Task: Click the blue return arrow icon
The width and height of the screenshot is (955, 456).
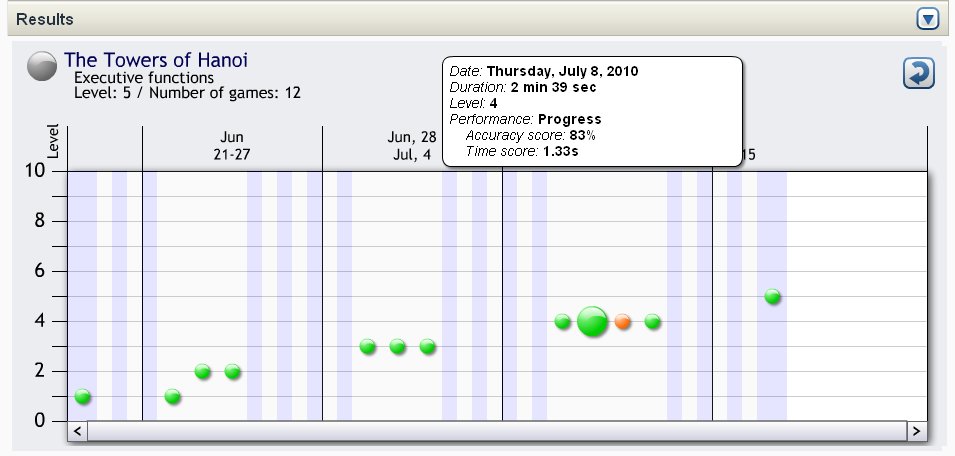Action: point(918,73)
